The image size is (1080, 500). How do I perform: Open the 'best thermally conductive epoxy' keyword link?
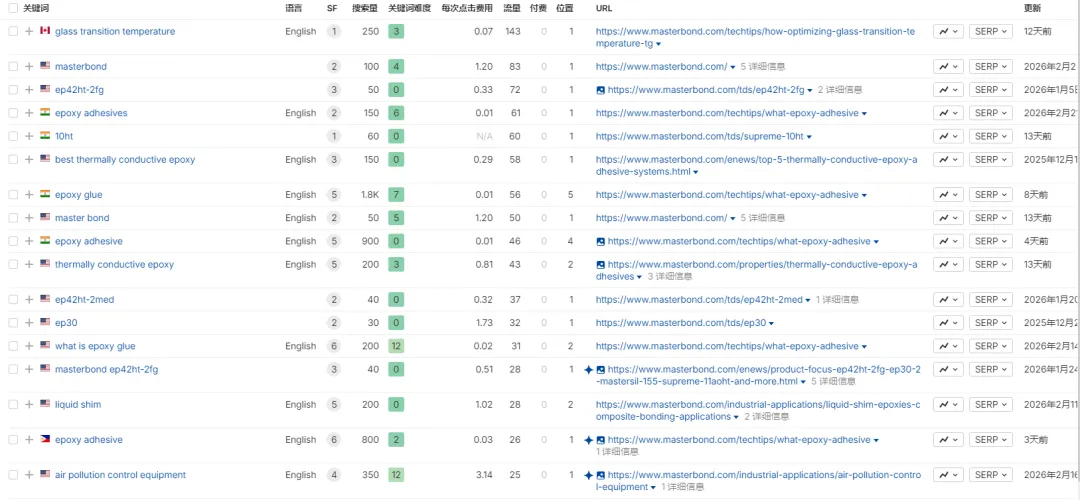coord(125,160)
